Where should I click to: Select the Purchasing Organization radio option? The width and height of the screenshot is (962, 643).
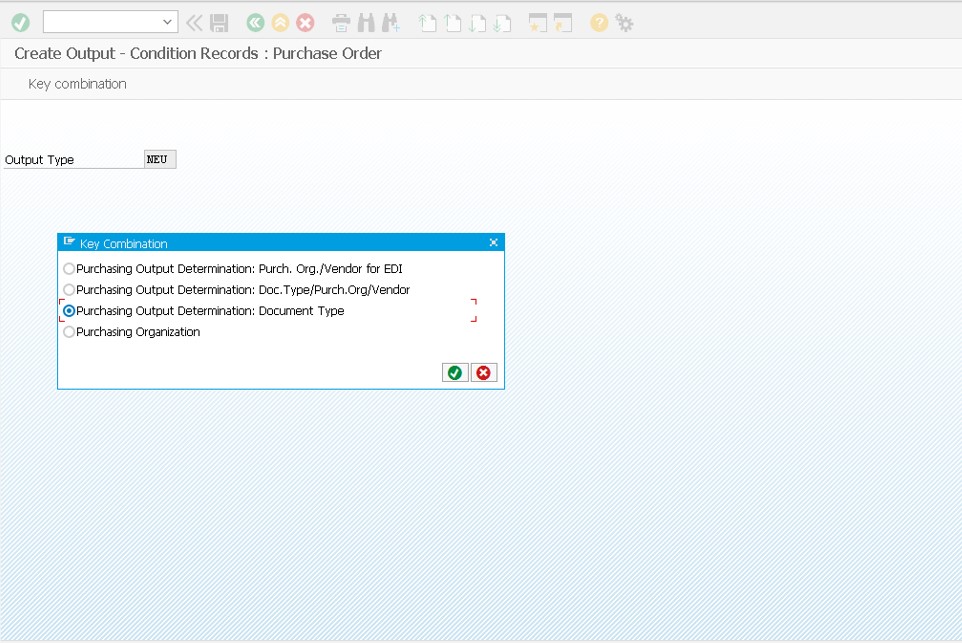[x=69, y=332]
